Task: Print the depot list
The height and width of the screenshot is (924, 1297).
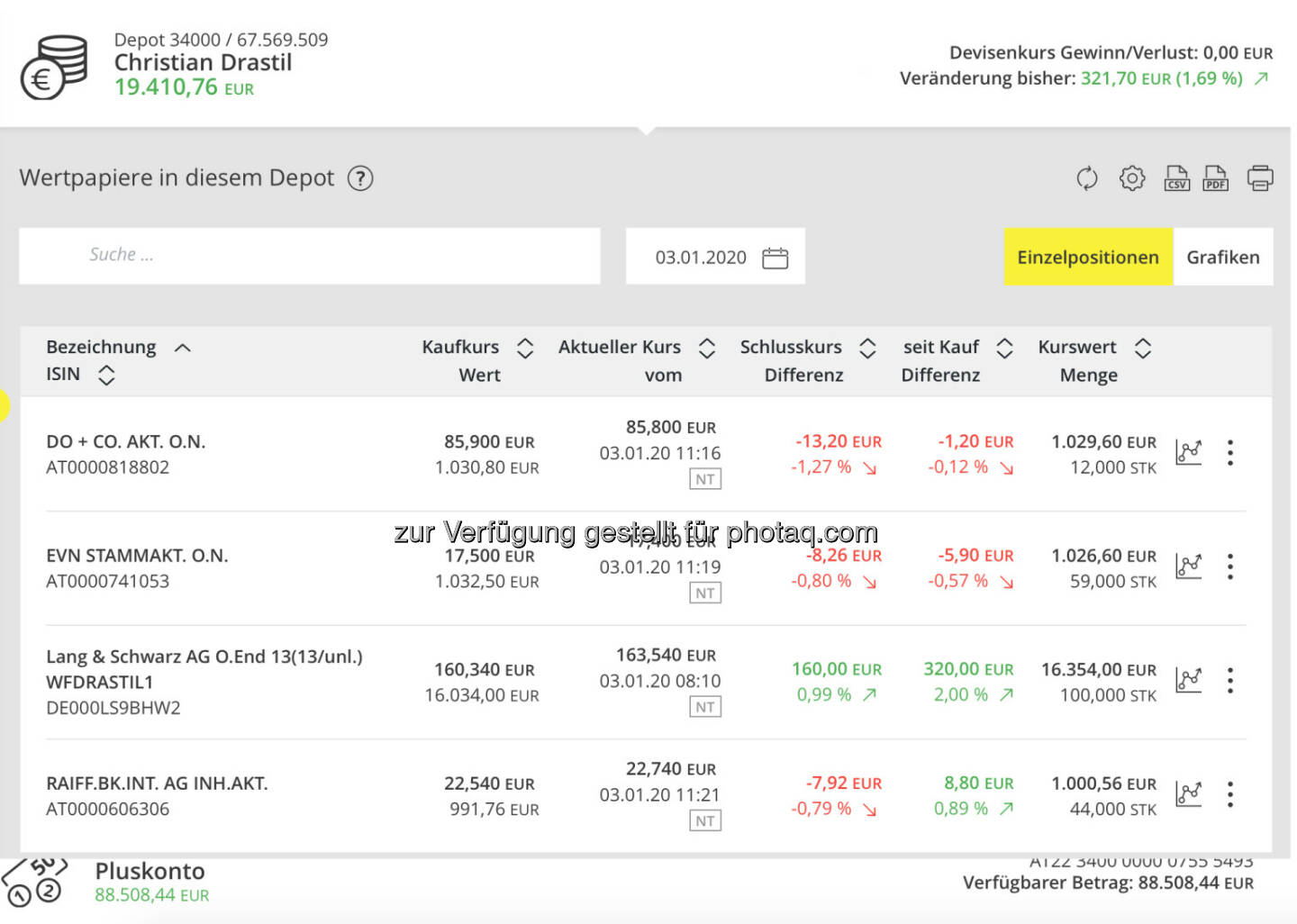Action: pyautogui.click(x=1260, y=178)
